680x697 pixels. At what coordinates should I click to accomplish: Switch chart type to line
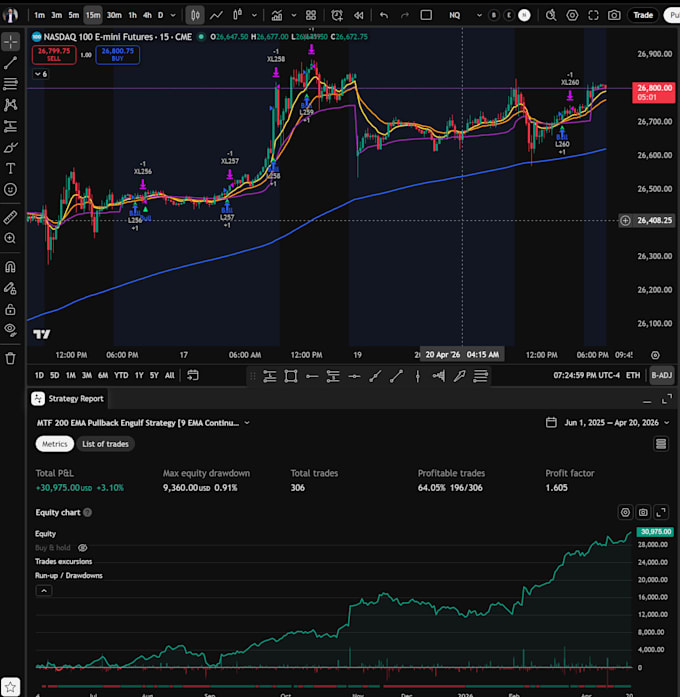[216, 15]
